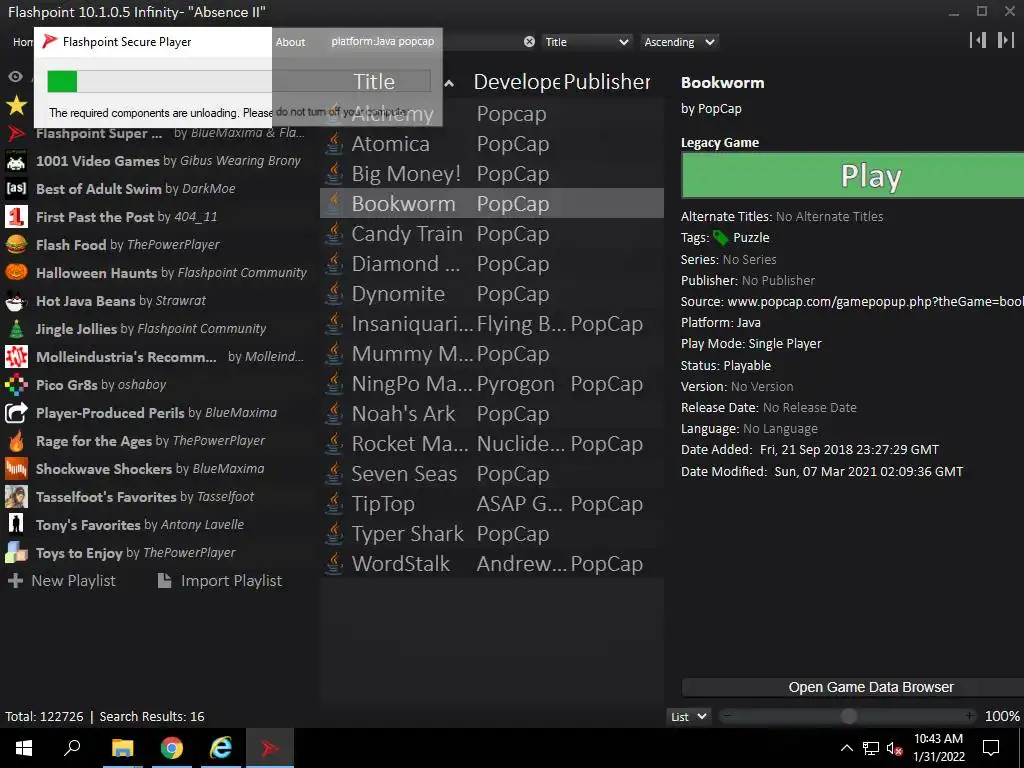Screen dimensions: 1024x768
Task: Select the Seven Seas game row
Action: (492, 473)
